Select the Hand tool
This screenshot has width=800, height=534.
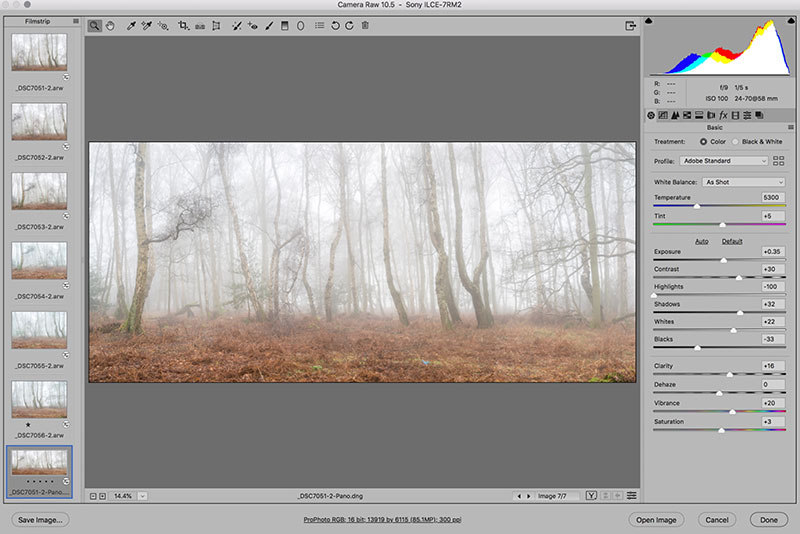coord(110,26)
